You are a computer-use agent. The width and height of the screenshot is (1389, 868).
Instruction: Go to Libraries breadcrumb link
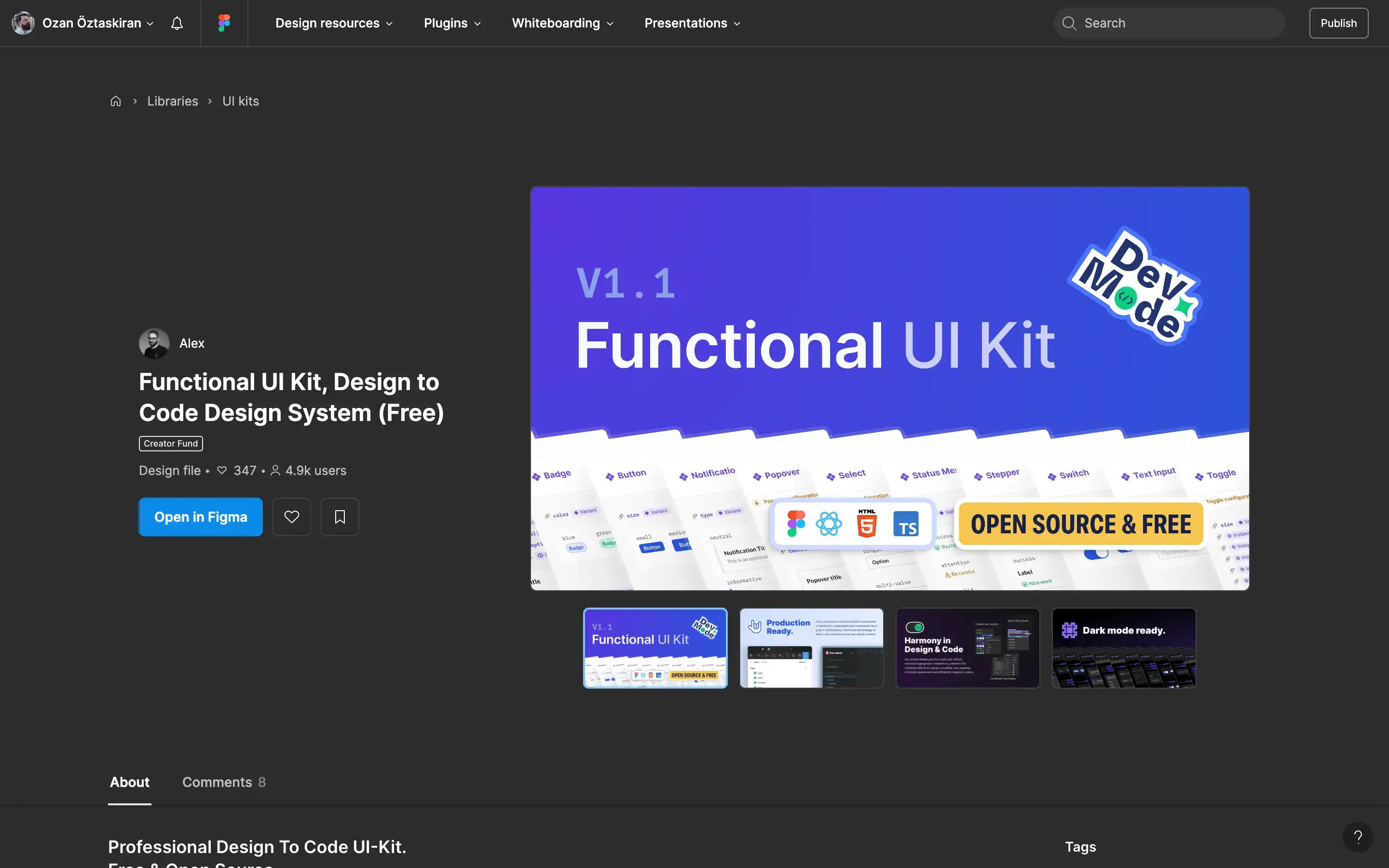(x=173, y=101)
